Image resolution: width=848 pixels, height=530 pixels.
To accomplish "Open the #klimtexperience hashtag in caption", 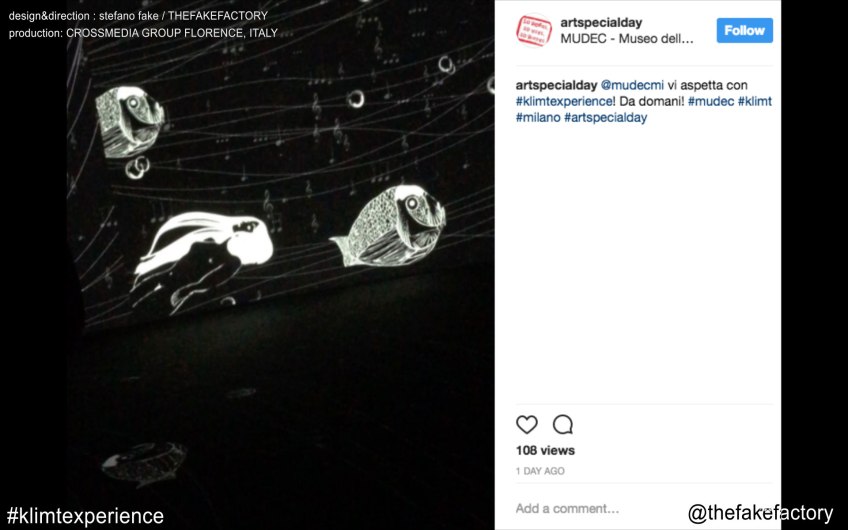I will (564, 102).
